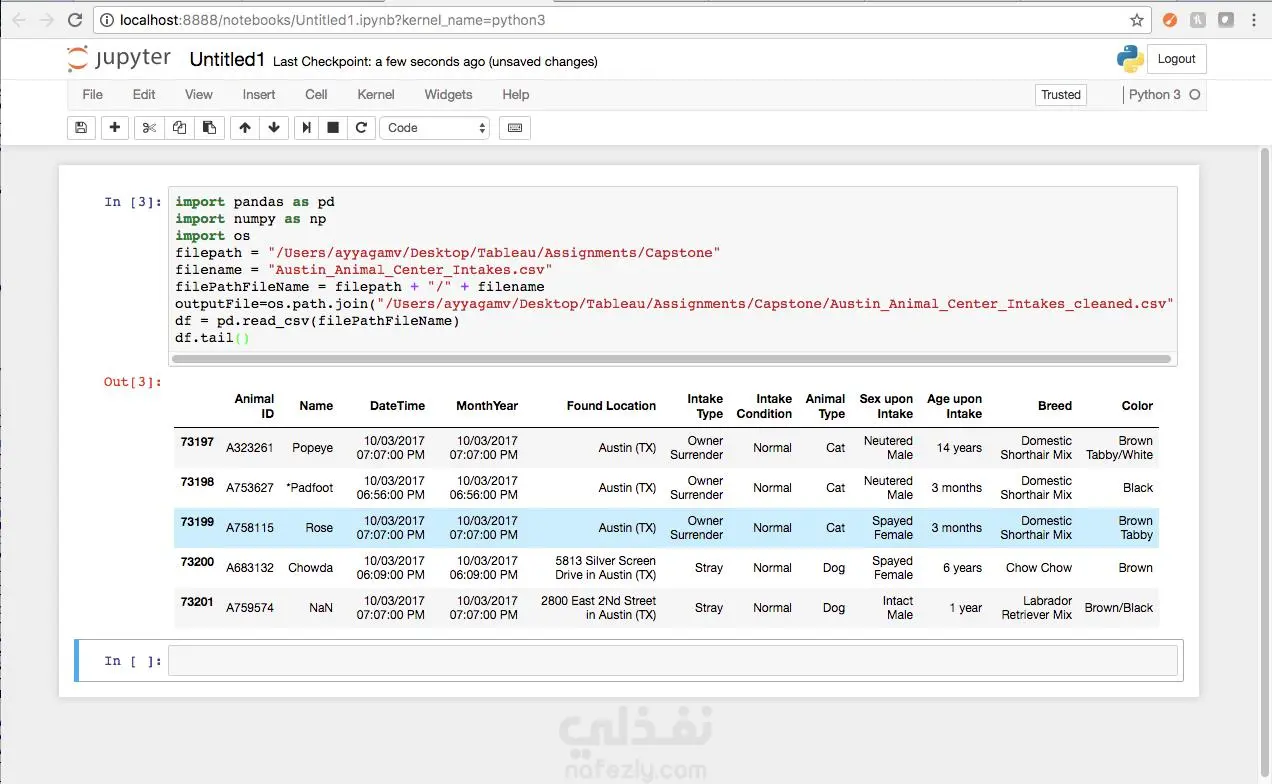The height and width of the screenshot is (784, 1272).
Task: Click the name cell Popeye
Action: 313,448
